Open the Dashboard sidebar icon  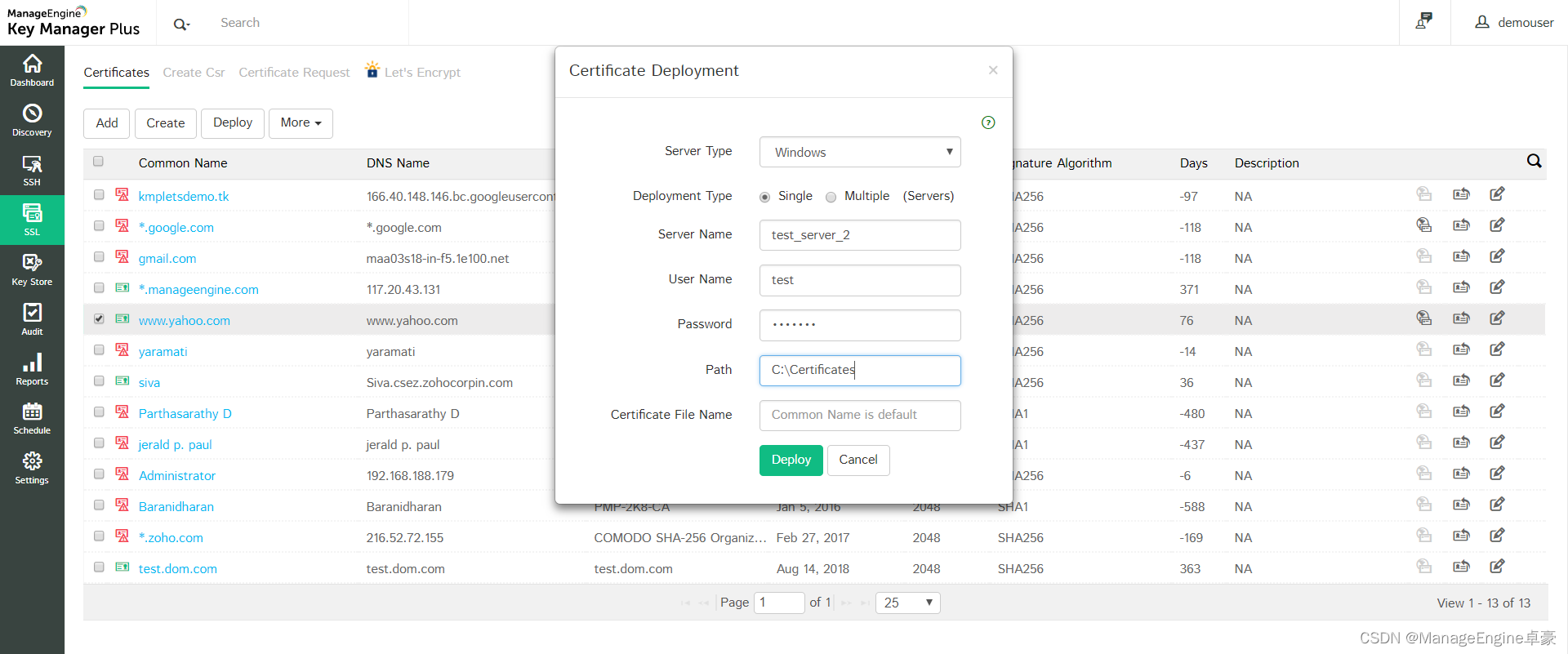(x=32, y=70)
